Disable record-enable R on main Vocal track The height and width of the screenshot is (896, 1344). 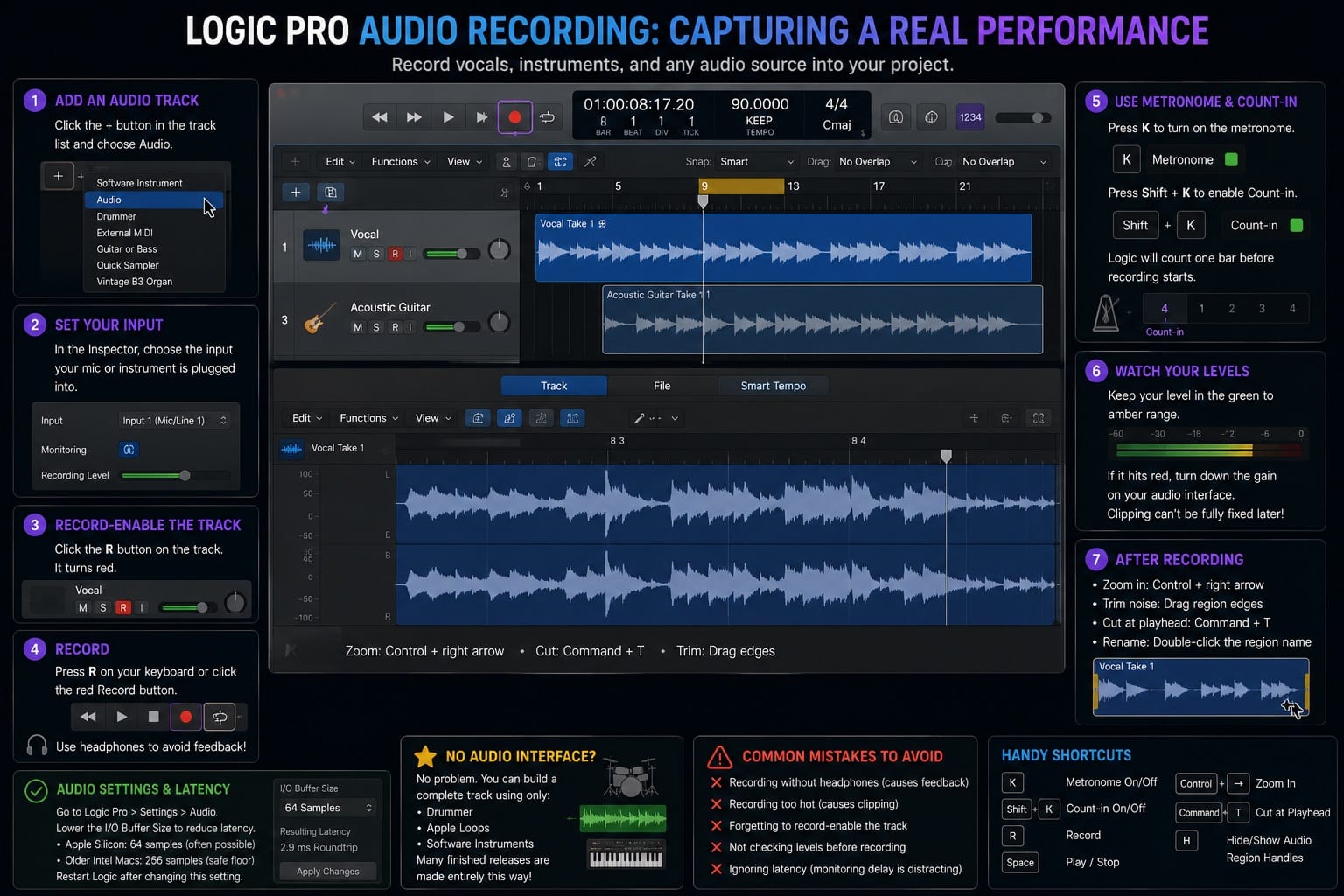pos(395,254)
